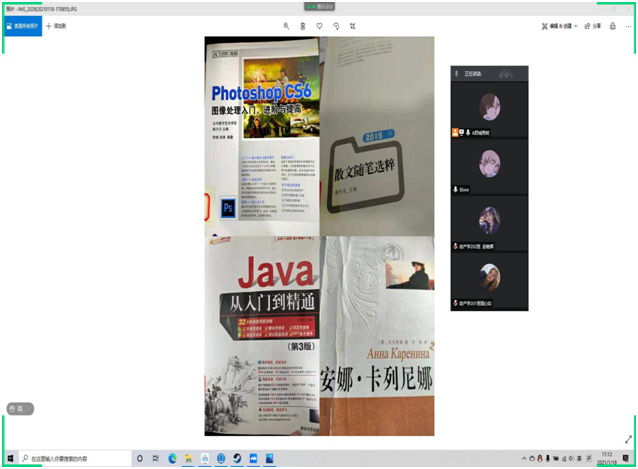Image resolution: width=638 pixels, height=469 pixels.
Task: Open Microsoft Edge from the taskbar
Action: pos(172,458)
